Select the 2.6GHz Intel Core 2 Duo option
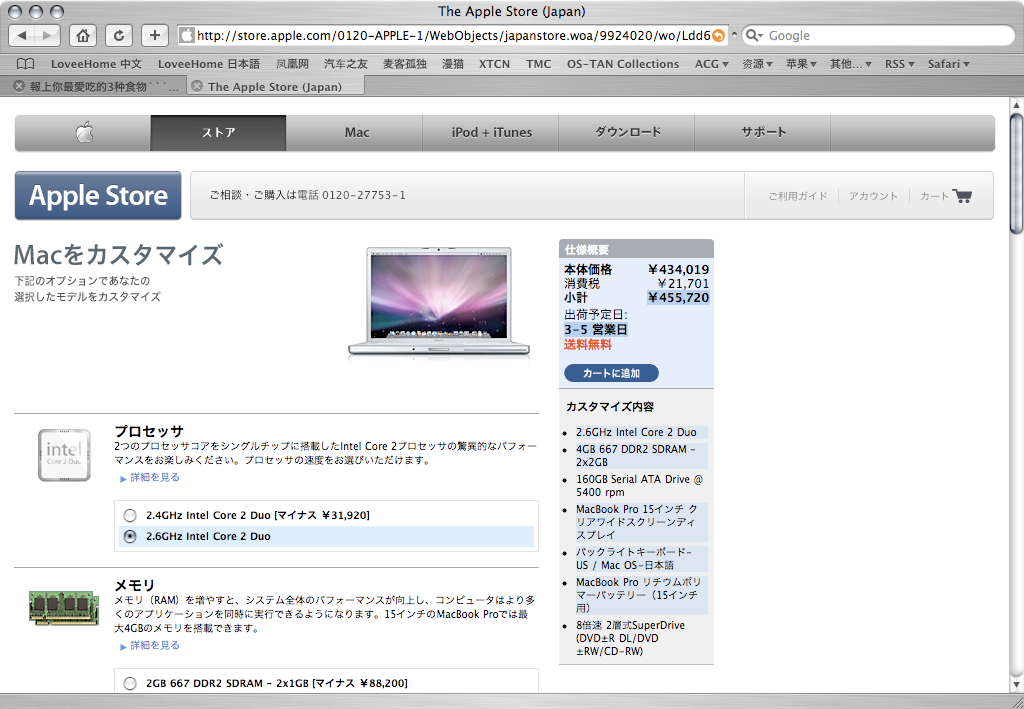Screen dimensions: 1024x709 pyautogui.click(x=130, y=537)
